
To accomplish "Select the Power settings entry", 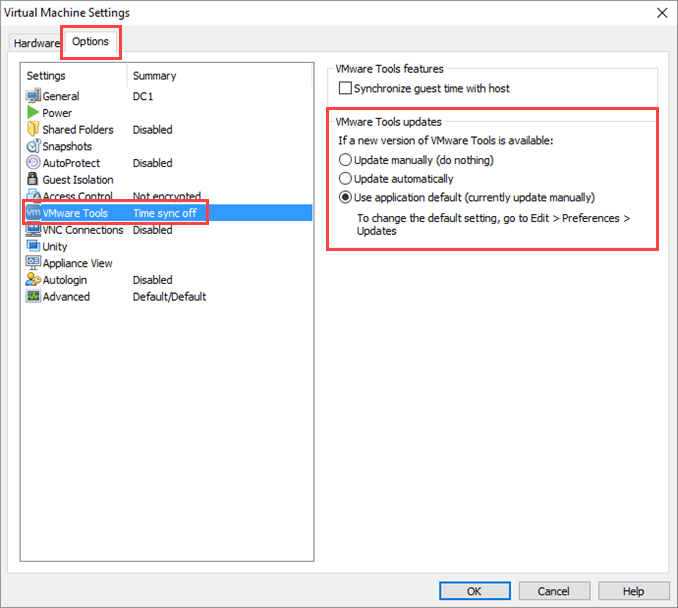I will coord(57,113).
